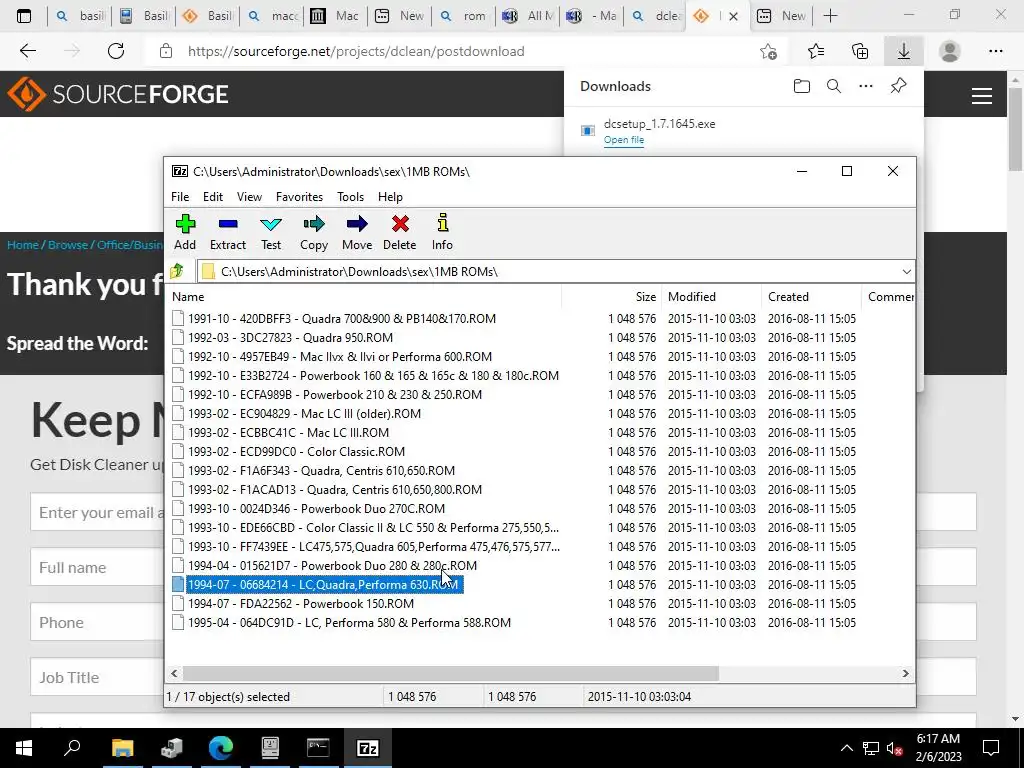Open Windows taskbar search
The height and width of the screenshot is (768, 1024).
coord(72,748)
